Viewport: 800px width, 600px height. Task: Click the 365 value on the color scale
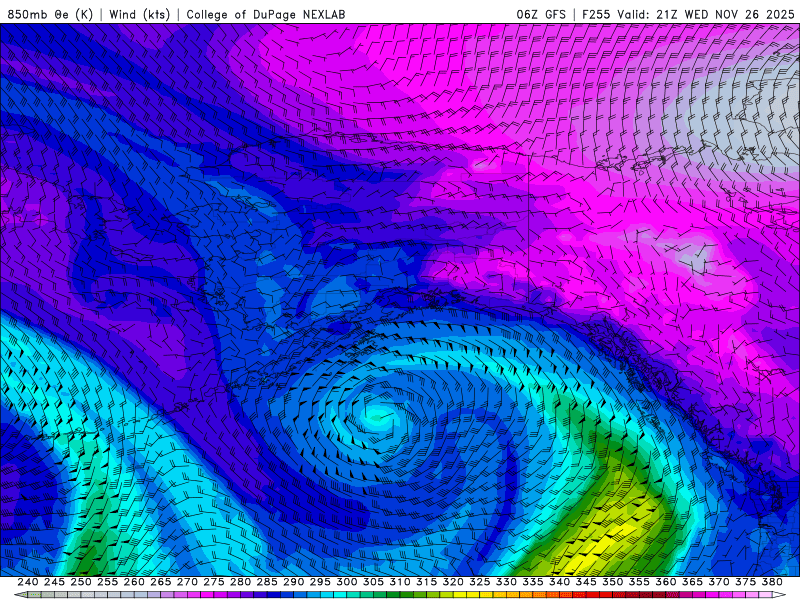tap(692, 582)
